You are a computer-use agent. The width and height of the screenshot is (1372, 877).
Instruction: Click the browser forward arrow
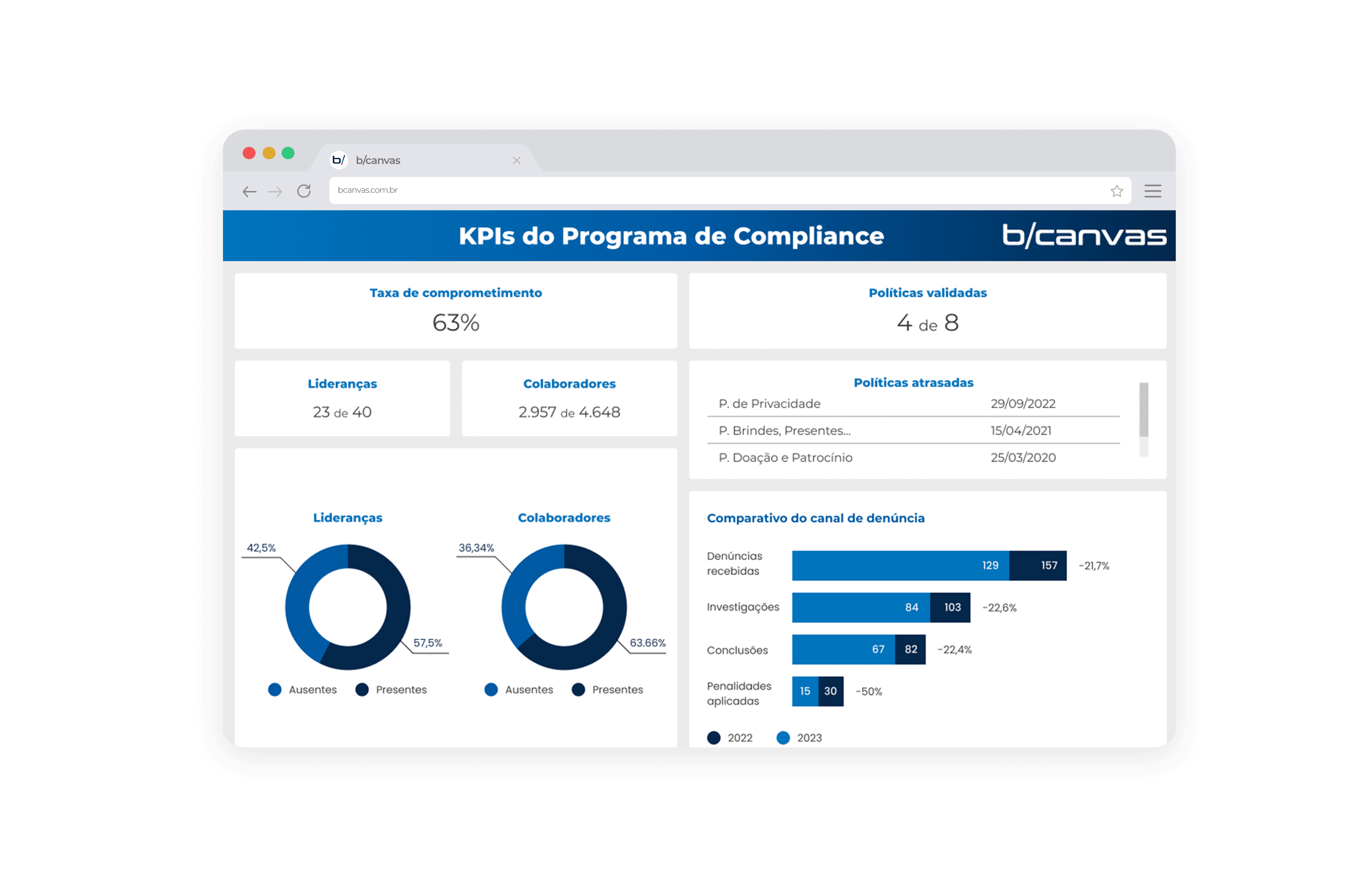pyautogui.click(x=275, y=191)
